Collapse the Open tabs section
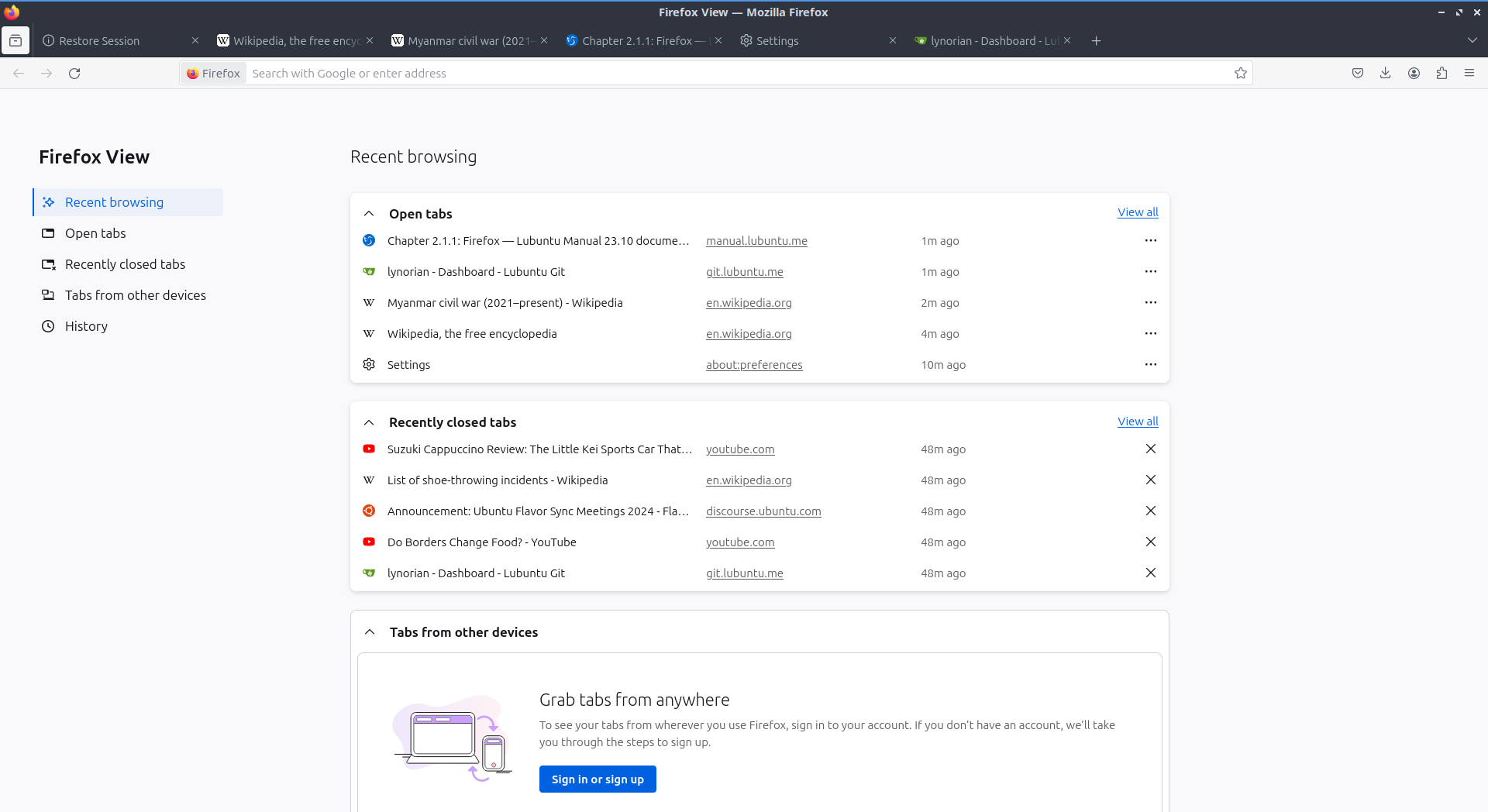This screenshot has width=1488, height=812. click(x=369, y=214)
